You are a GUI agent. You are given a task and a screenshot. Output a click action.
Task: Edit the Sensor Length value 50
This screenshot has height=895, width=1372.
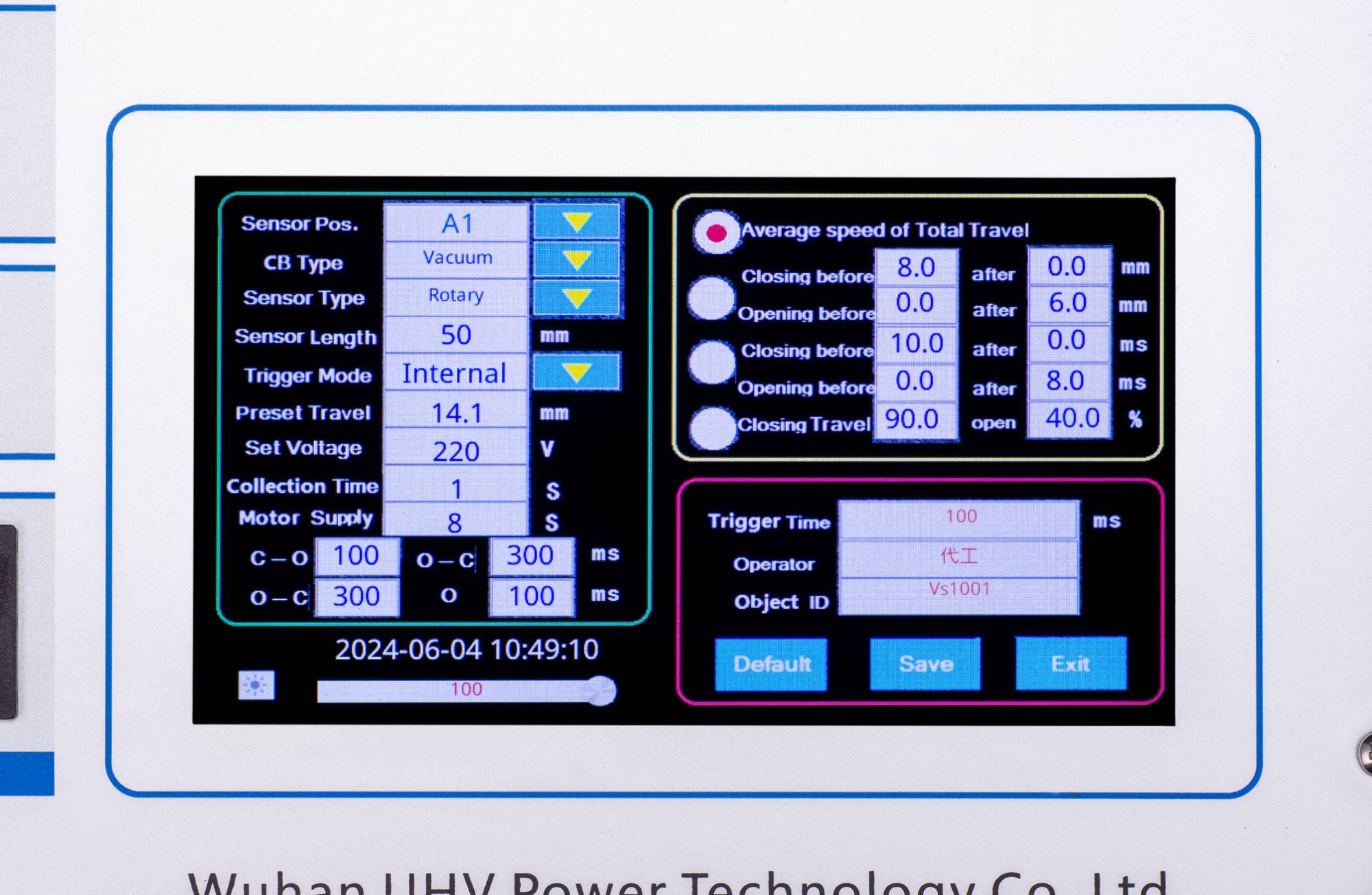(x=456, y=334)
